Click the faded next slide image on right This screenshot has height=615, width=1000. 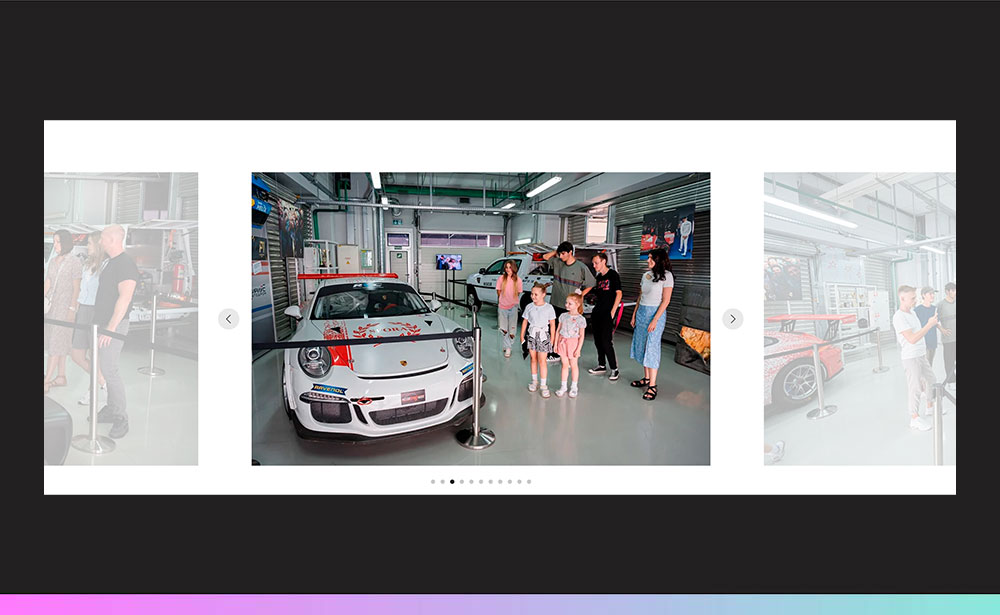859,318
